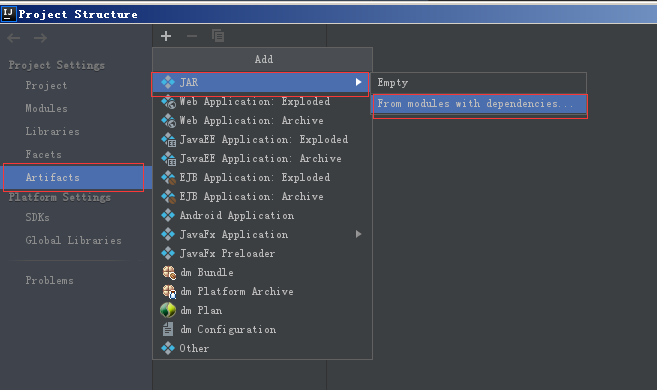Screen dimensions: 657x390
Task: Click the plus Add artifact icon
Action: [166, 36]
